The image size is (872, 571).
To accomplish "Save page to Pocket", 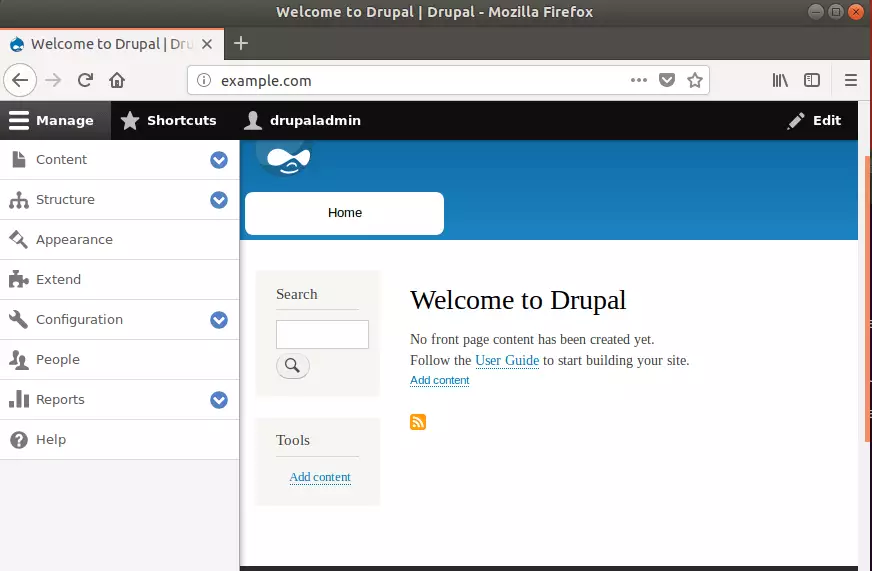I will pyautogui.click(x=666, y=81).
